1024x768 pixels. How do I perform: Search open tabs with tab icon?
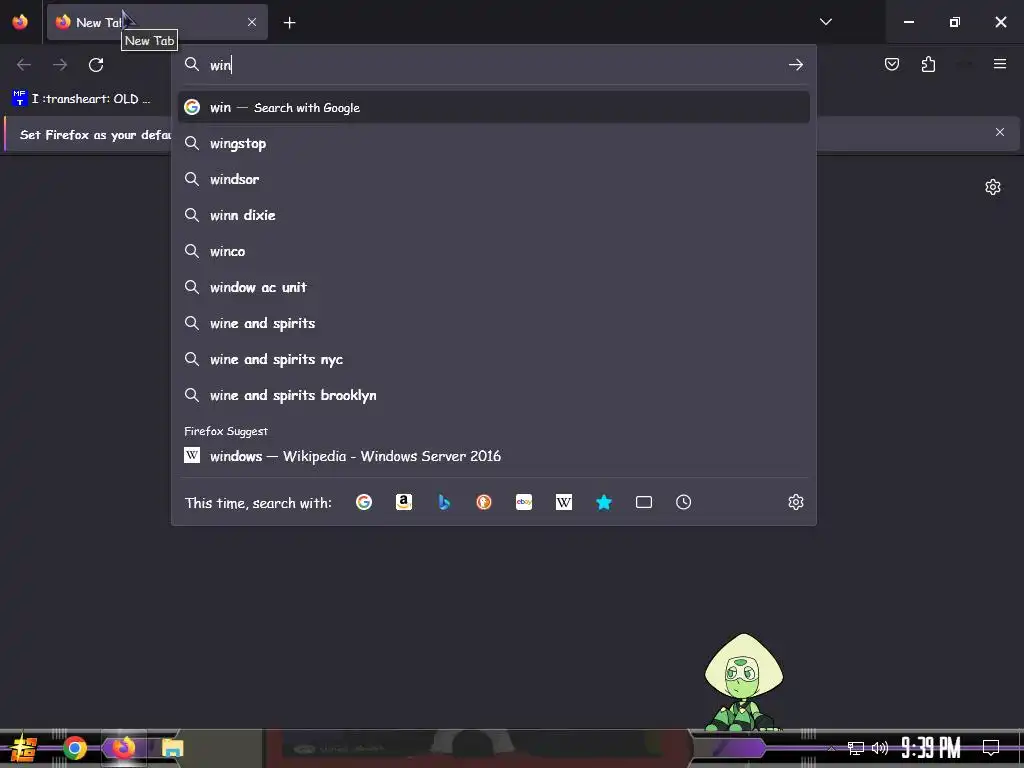coord(644,502)
